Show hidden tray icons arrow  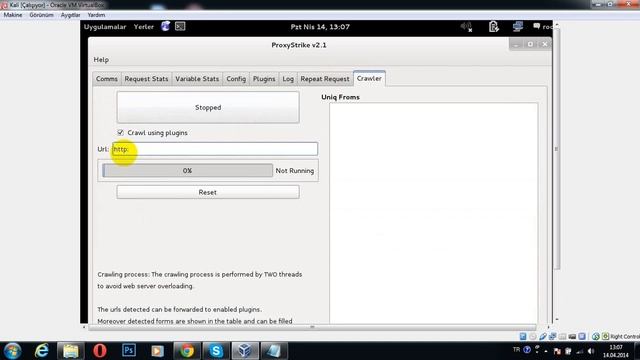546,351
